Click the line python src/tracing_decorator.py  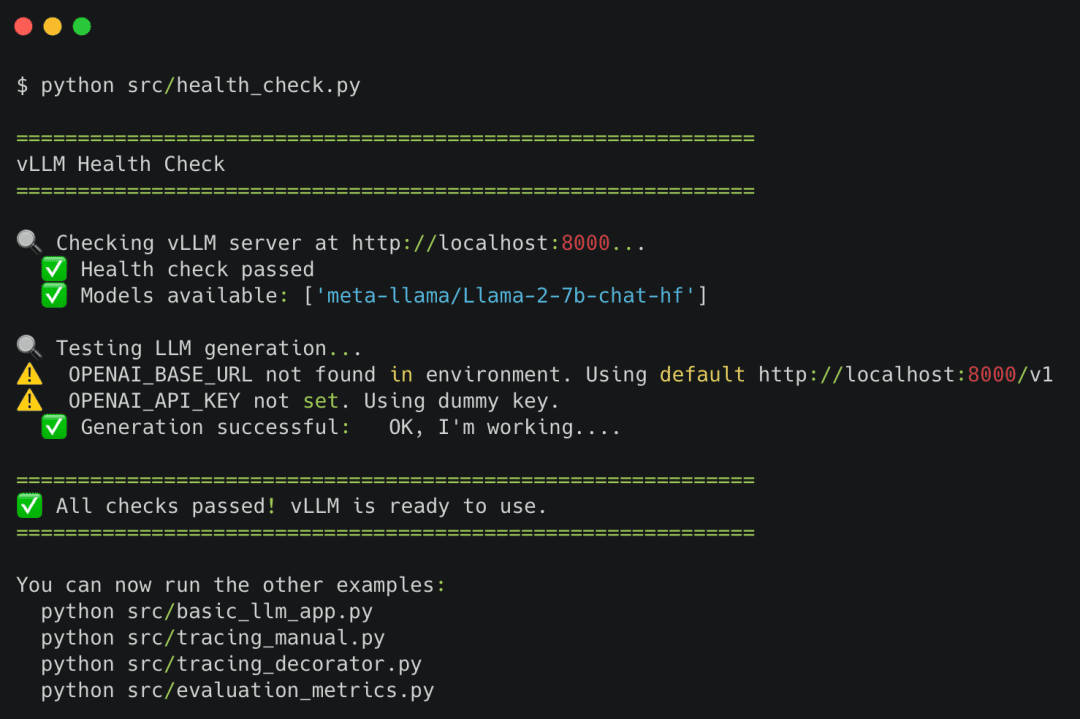[x=231, y=664]
